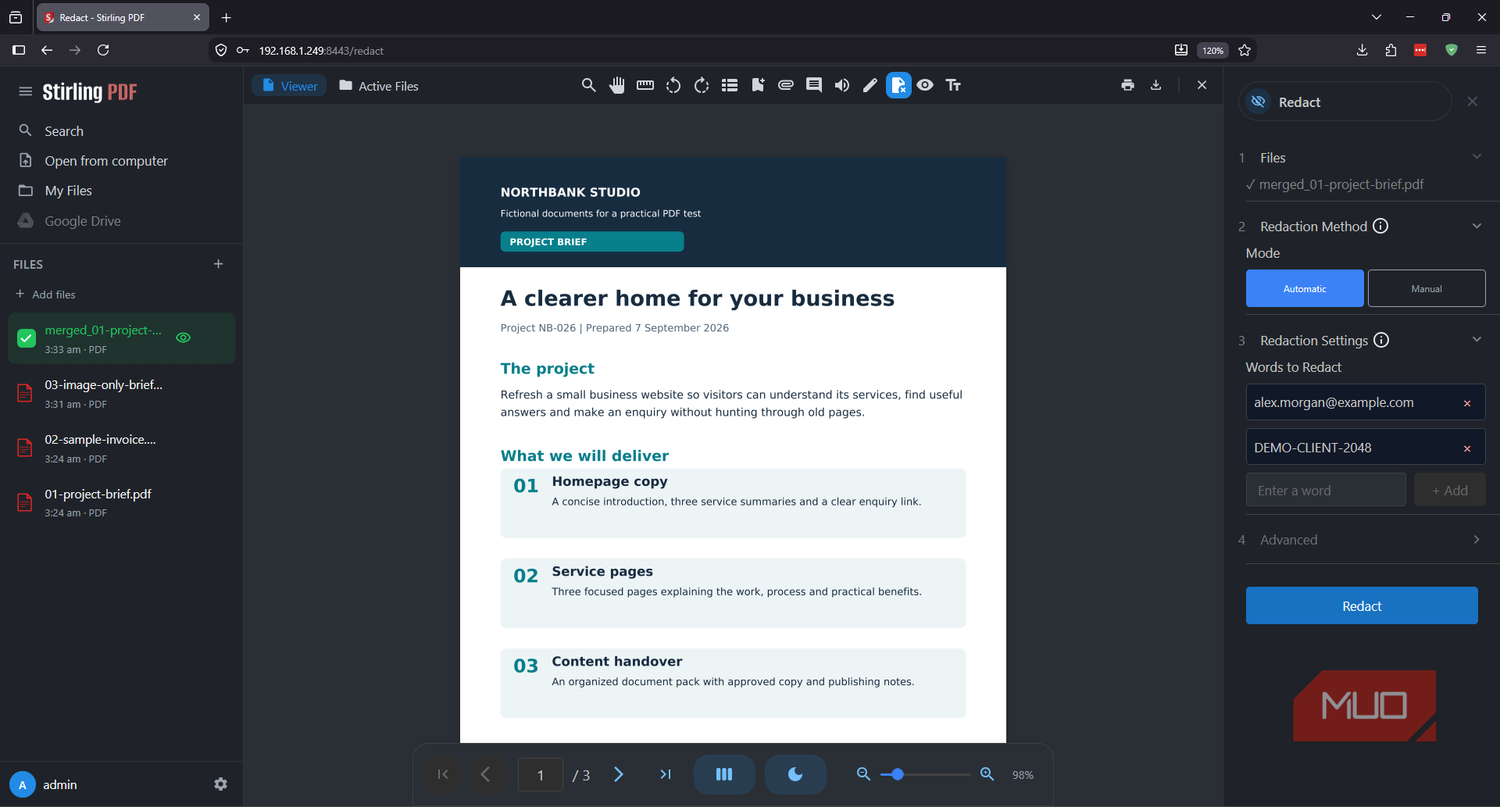Click the read-aloud speaker icon
The image size is (1500, 807).
pos(842,86)
